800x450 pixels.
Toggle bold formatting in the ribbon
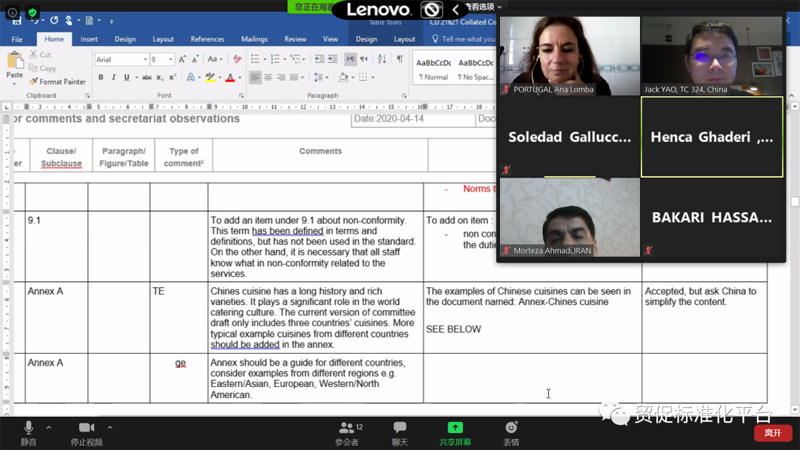click(x=102, y=77)
